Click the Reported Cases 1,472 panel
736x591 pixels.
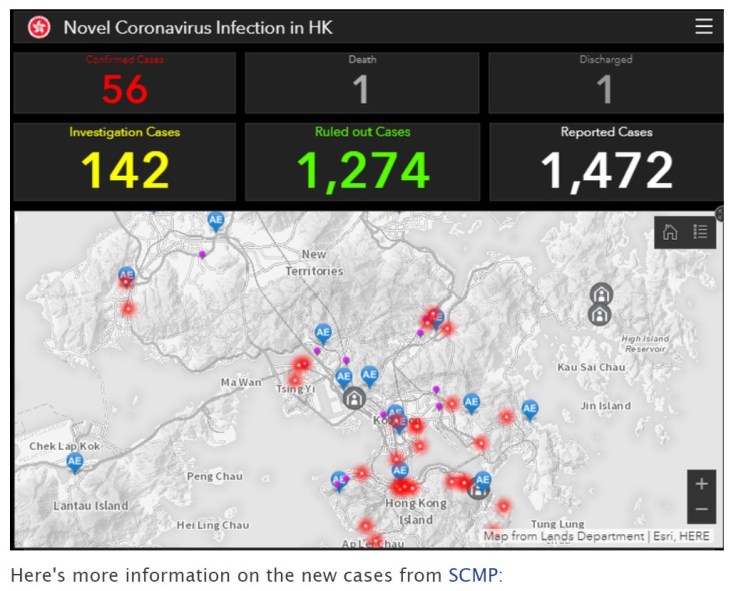point(606,162)
